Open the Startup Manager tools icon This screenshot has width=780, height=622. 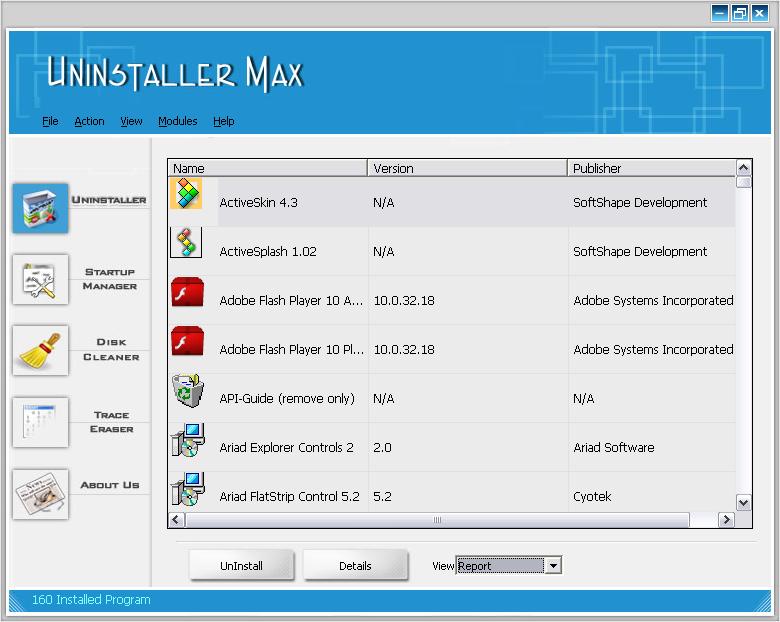[x=40, y=280]
